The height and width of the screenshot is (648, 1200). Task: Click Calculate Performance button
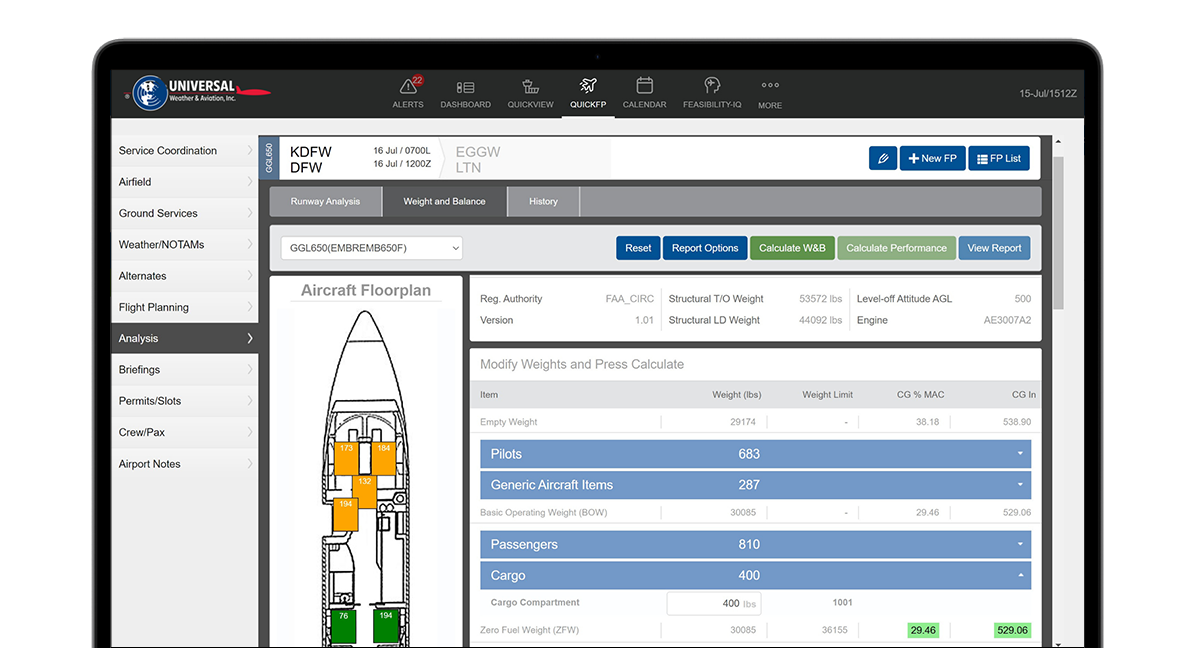[x=896, y=248]
